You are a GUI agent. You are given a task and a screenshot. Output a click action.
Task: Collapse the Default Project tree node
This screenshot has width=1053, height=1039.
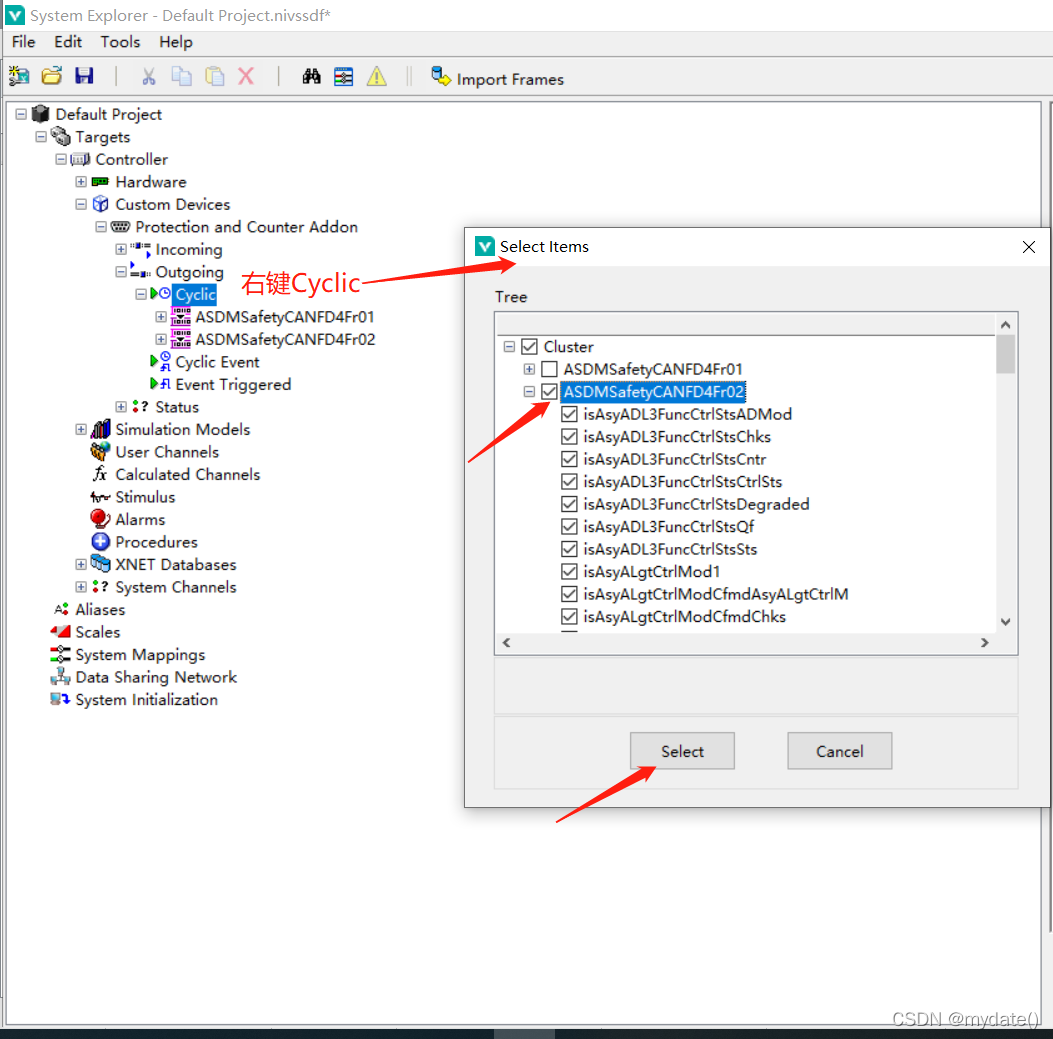21,114
